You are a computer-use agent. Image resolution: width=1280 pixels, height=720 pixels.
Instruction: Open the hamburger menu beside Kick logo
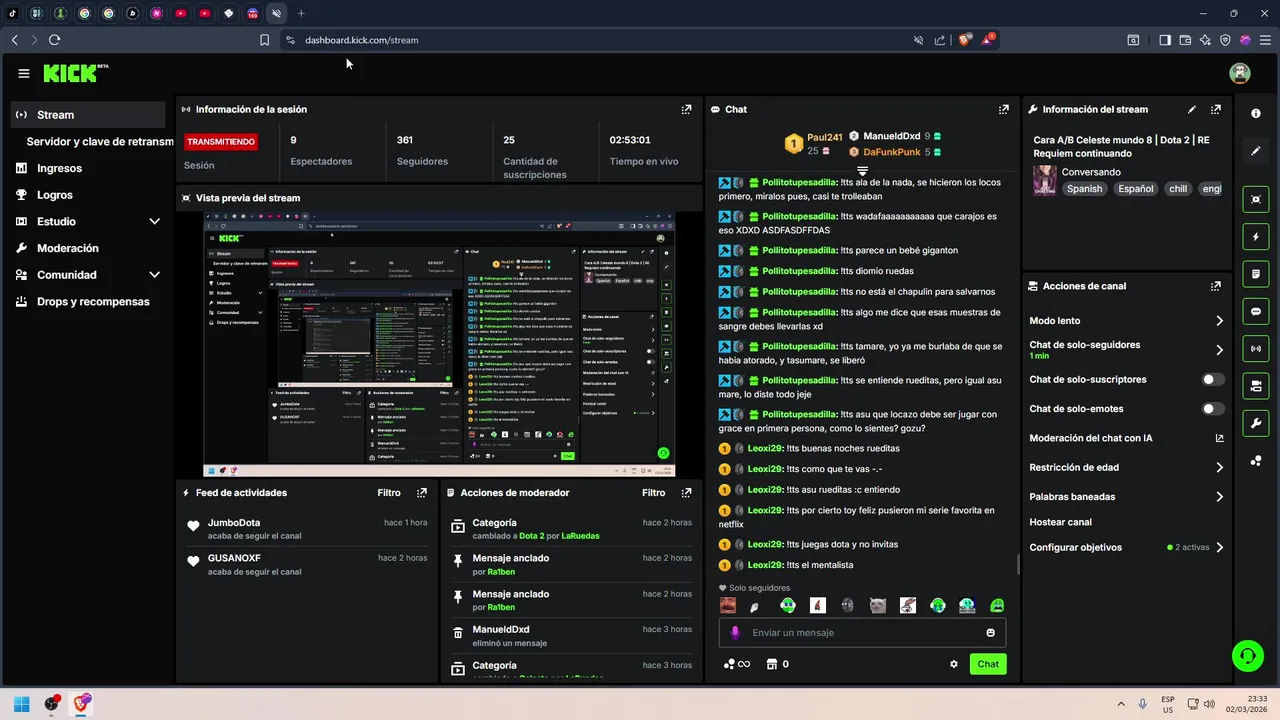click(24, 73)
